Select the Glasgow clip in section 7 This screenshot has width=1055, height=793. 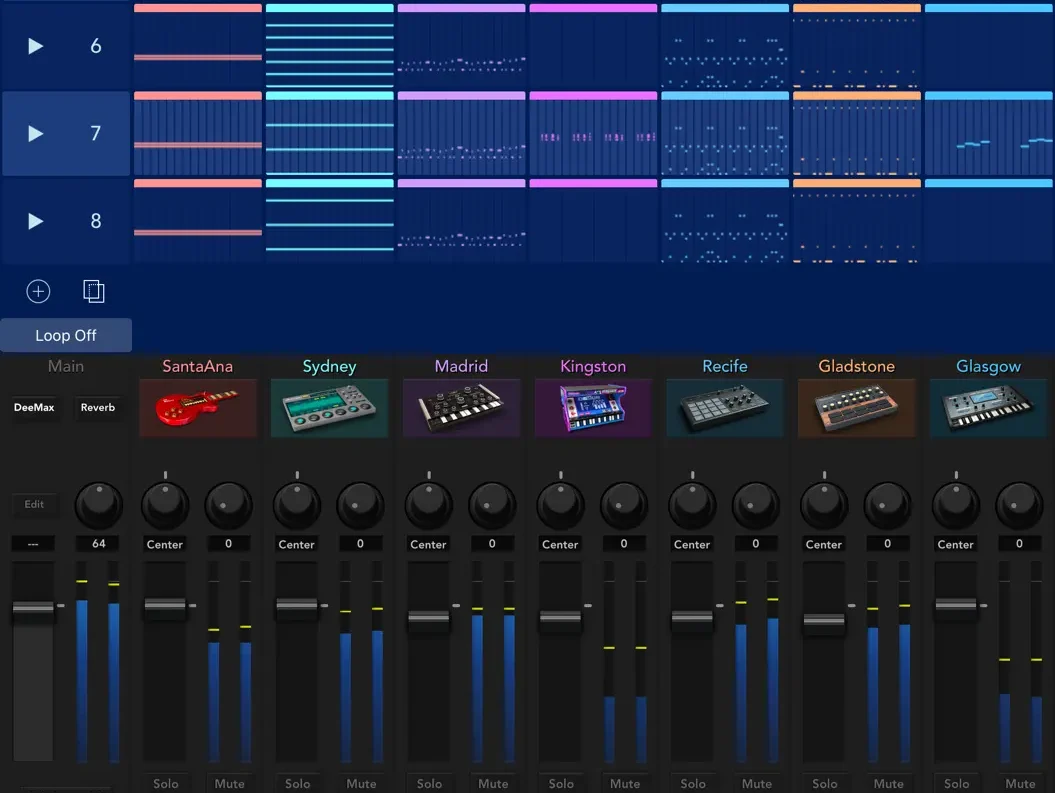(988, 133)
